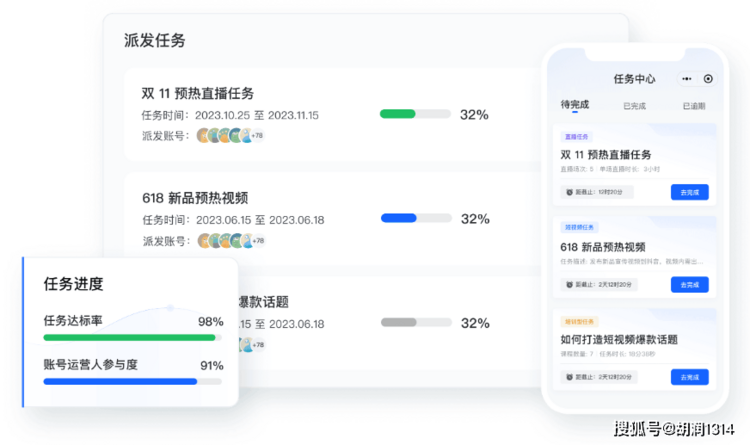Image resolution: width=750 pixels, height=445 pixels.
Task: Switch to the 待完成 tab
Action: 574,105
